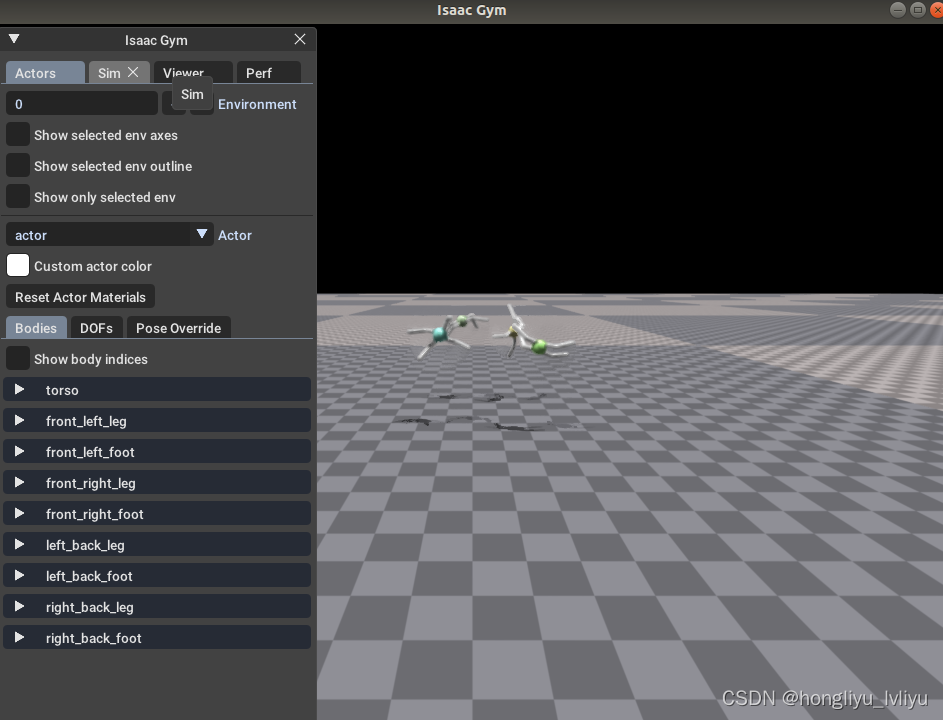
Task: Open the Perf tab
Action: point(268,73)
